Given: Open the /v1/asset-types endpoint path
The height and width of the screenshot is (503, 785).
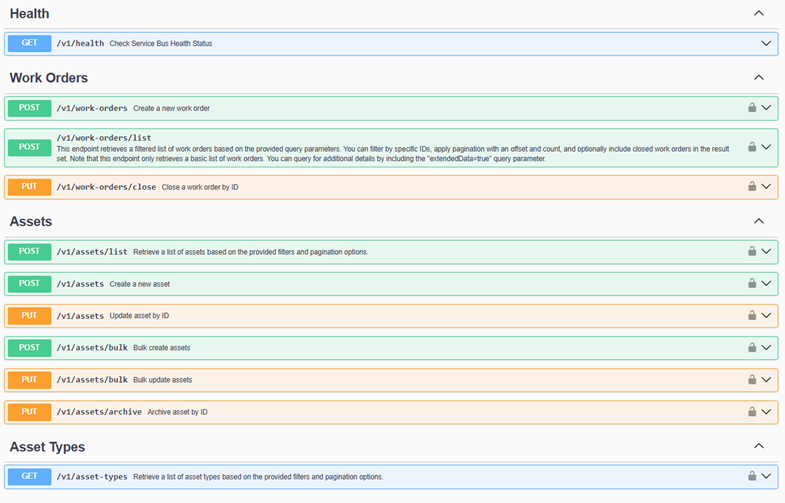Looking at the screenshot, I should coord(92,476).
